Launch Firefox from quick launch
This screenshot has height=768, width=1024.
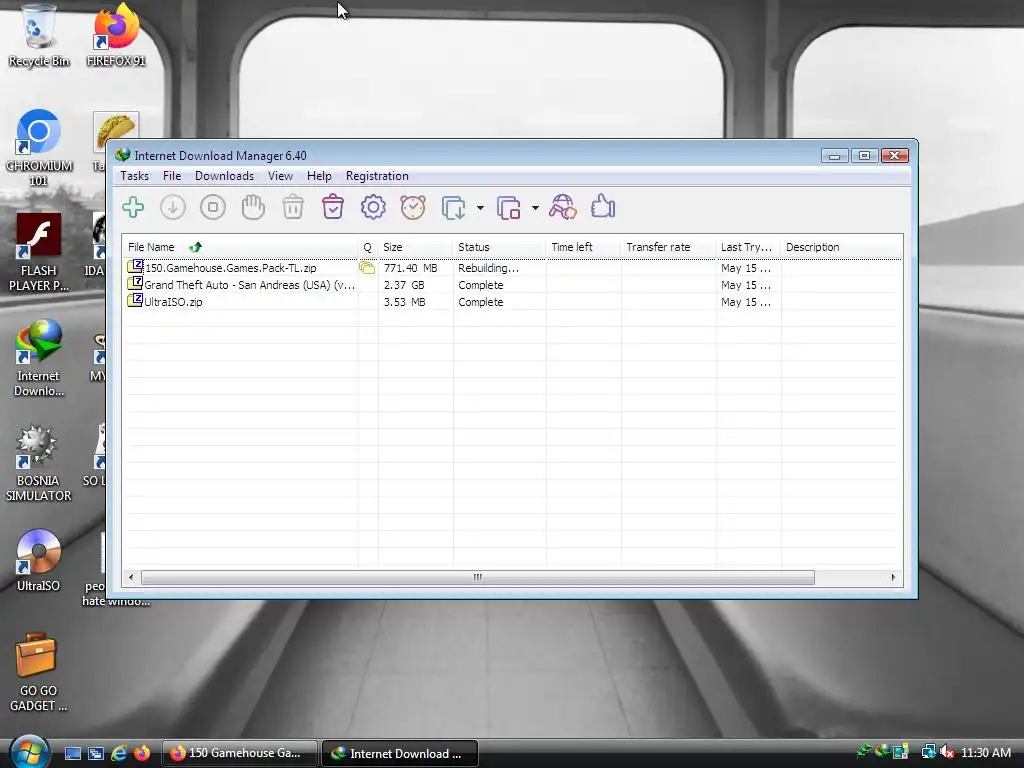coord(142,753)
